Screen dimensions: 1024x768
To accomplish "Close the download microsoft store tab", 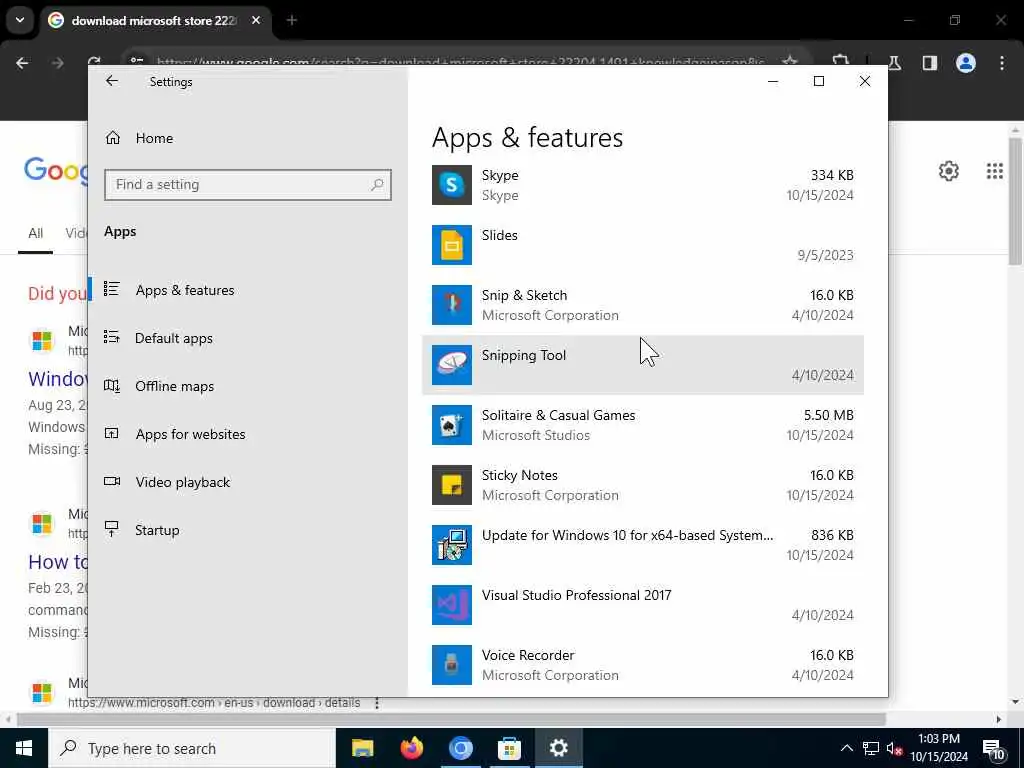I will click(x=256, y=20).
